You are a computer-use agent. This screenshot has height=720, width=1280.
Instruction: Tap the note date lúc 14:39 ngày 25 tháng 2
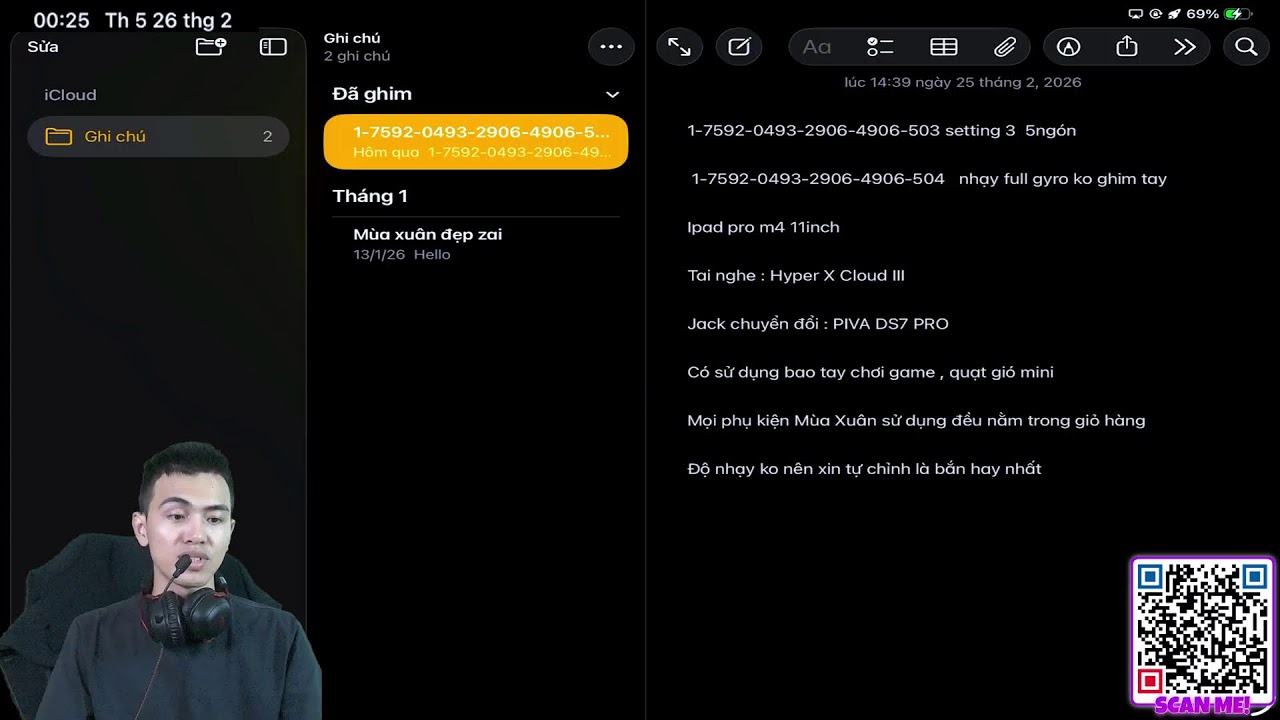point(963,82)
